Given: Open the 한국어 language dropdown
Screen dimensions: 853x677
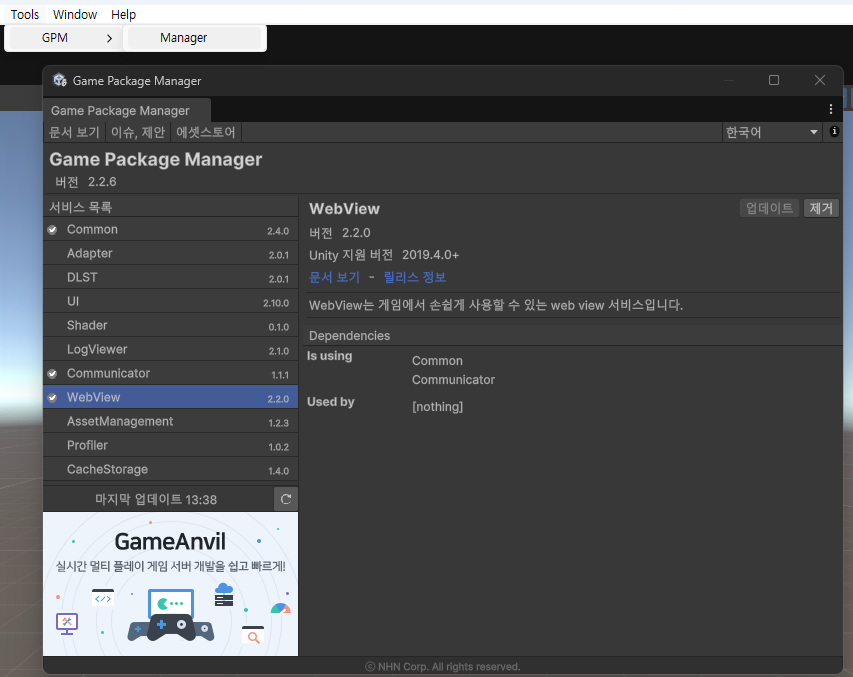Looking at the screenshot, I should click(x=771, y=132).
